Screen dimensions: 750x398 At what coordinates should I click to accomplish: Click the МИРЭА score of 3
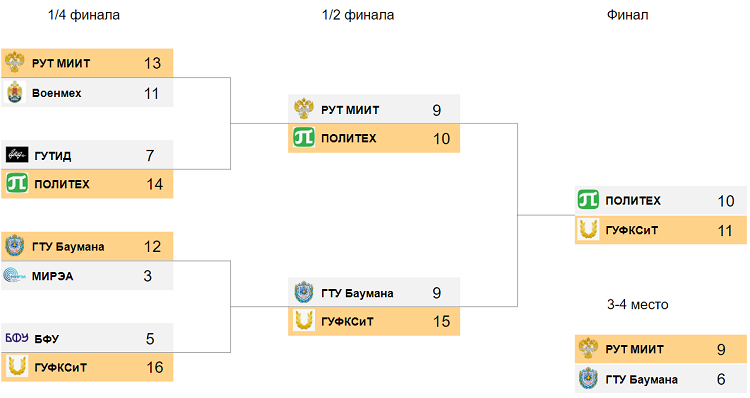(148, 276)
